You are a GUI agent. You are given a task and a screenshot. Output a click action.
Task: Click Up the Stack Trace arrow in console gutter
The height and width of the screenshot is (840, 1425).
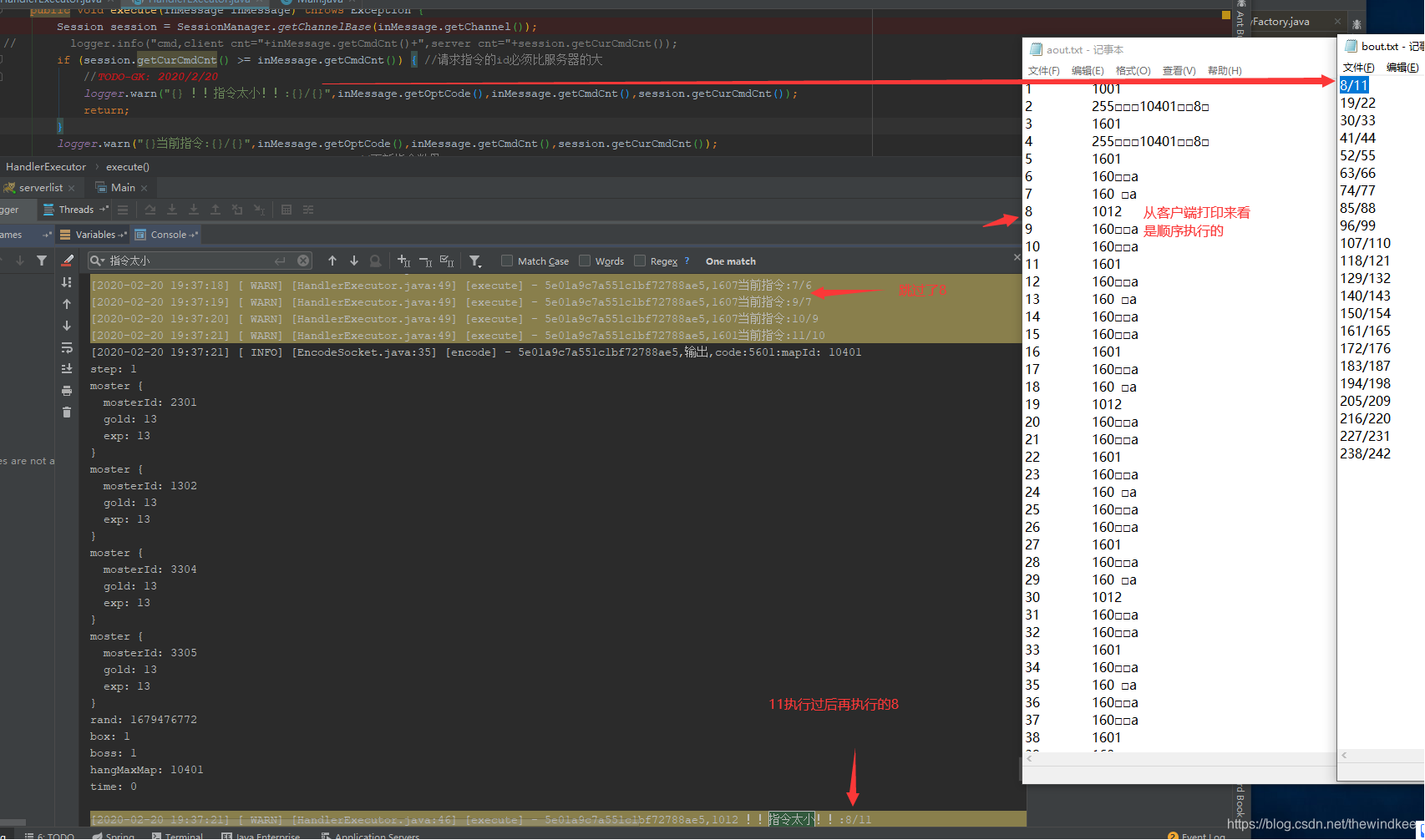[x=67, y=304]
